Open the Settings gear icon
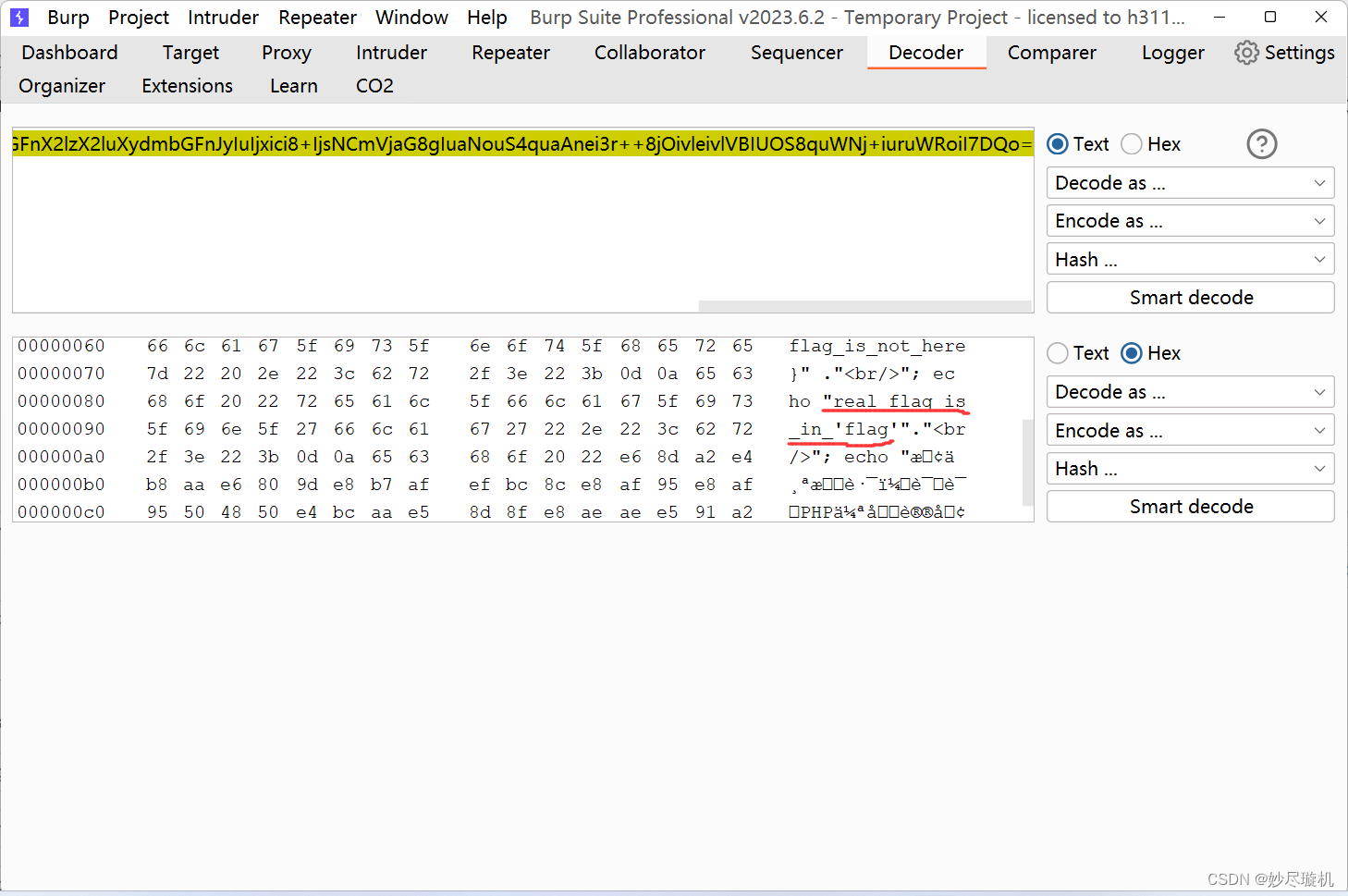The image size is (1348, 896). tap(1246, 53)
